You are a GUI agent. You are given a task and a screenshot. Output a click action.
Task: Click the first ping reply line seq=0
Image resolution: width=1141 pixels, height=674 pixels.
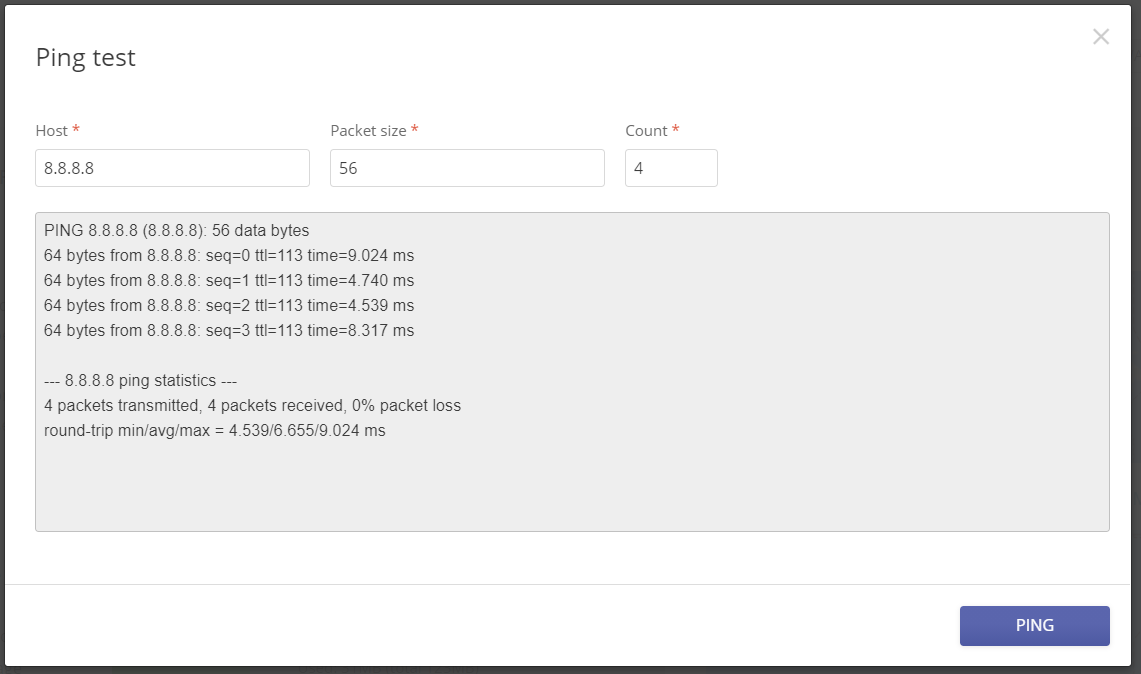tap(229, 255)
